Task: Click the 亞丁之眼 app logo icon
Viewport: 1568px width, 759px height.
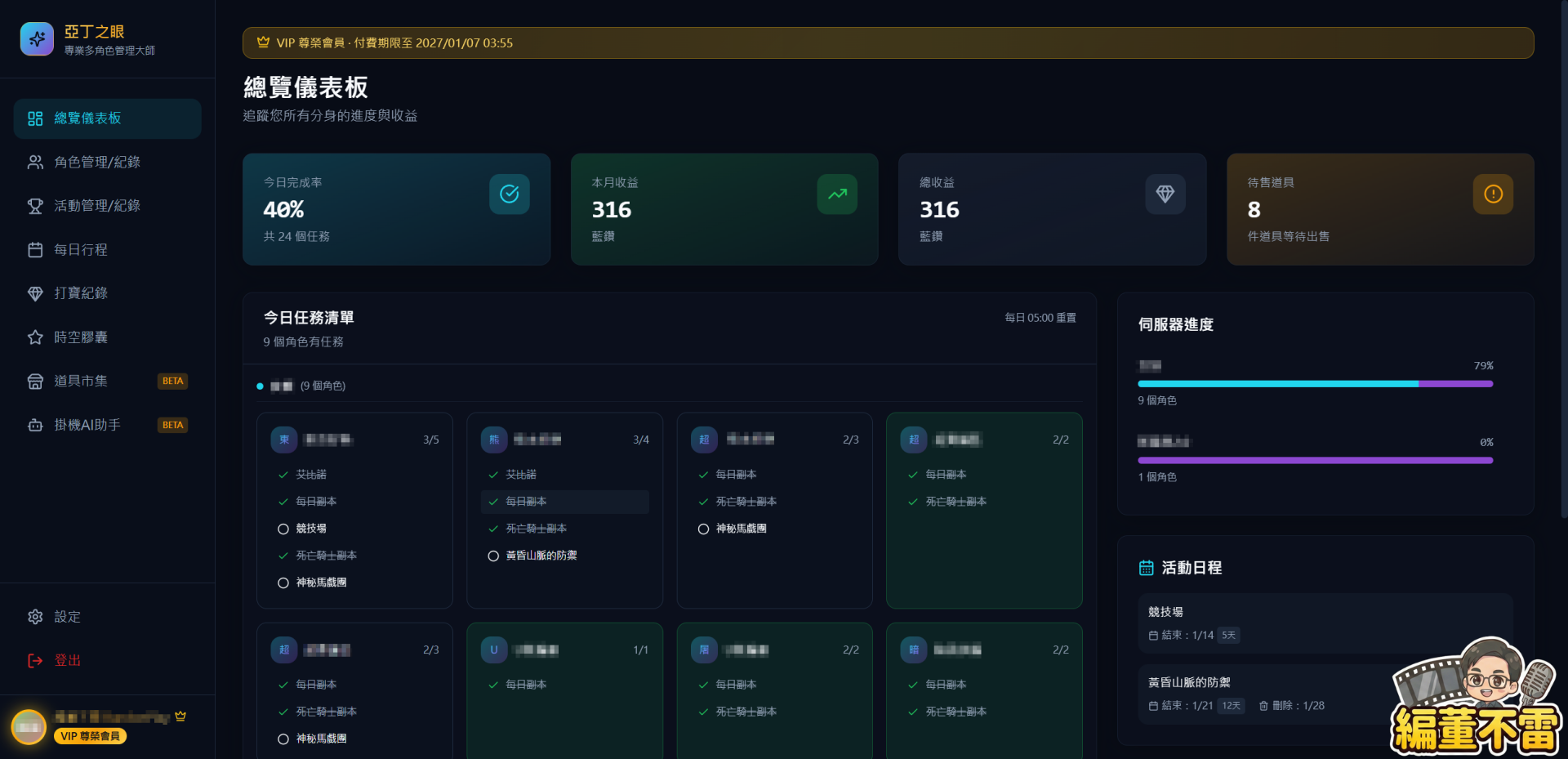Action: click(37, 38)
